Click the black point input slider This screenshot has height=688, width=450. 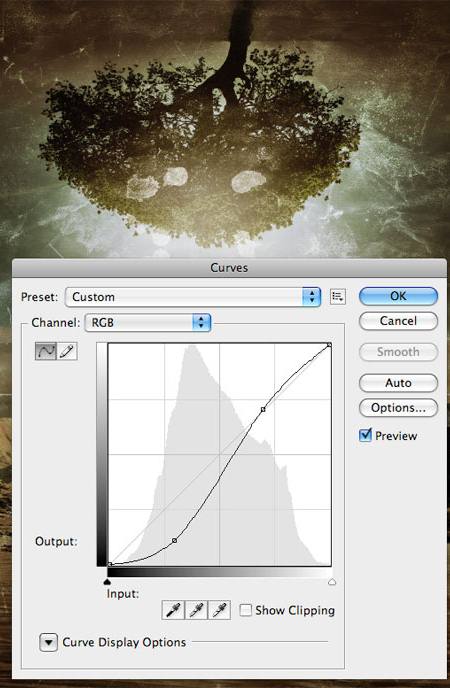107,582
